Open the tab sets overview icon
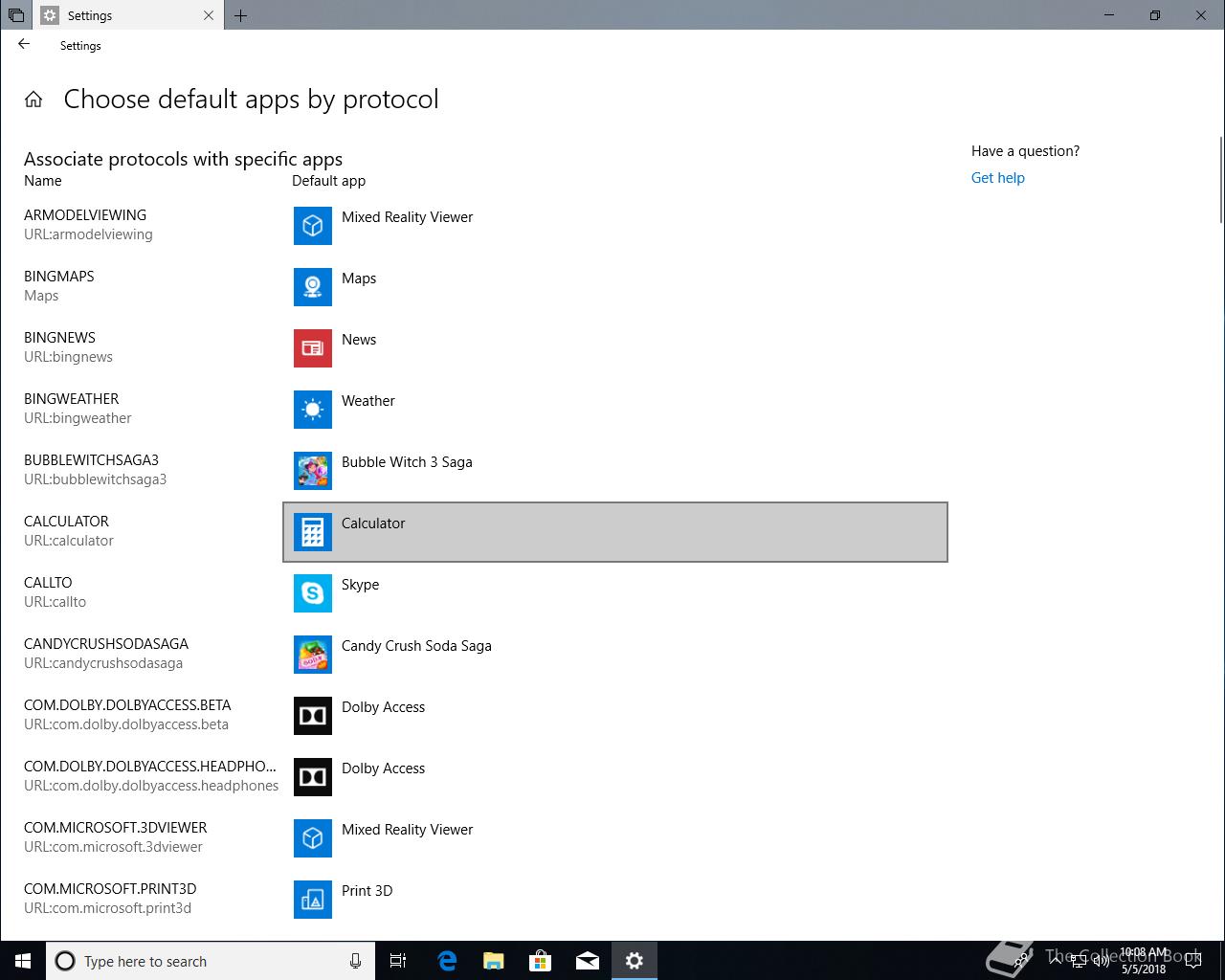 16,15
